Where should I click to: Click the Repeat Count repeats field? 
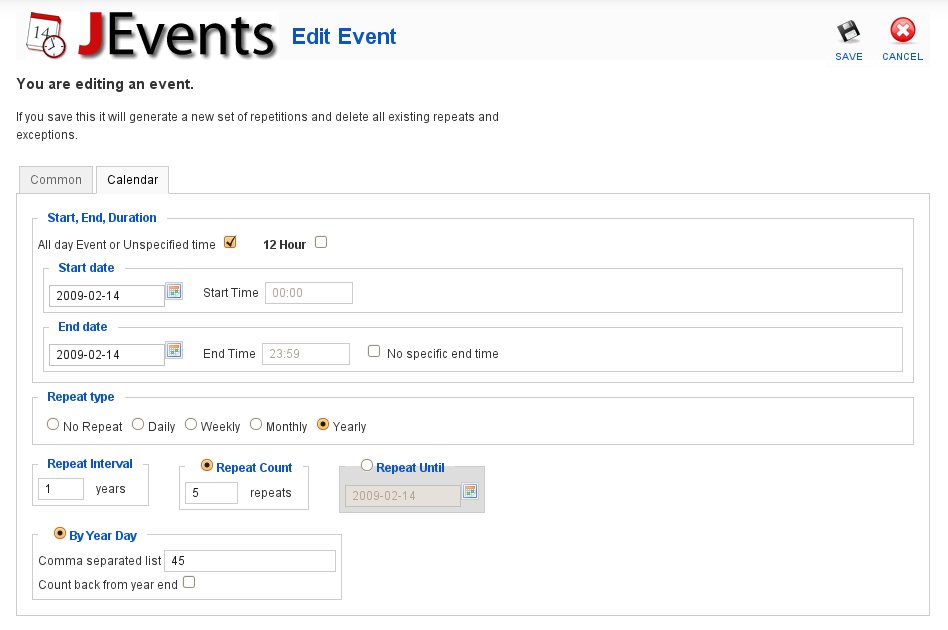pos(211,493)
